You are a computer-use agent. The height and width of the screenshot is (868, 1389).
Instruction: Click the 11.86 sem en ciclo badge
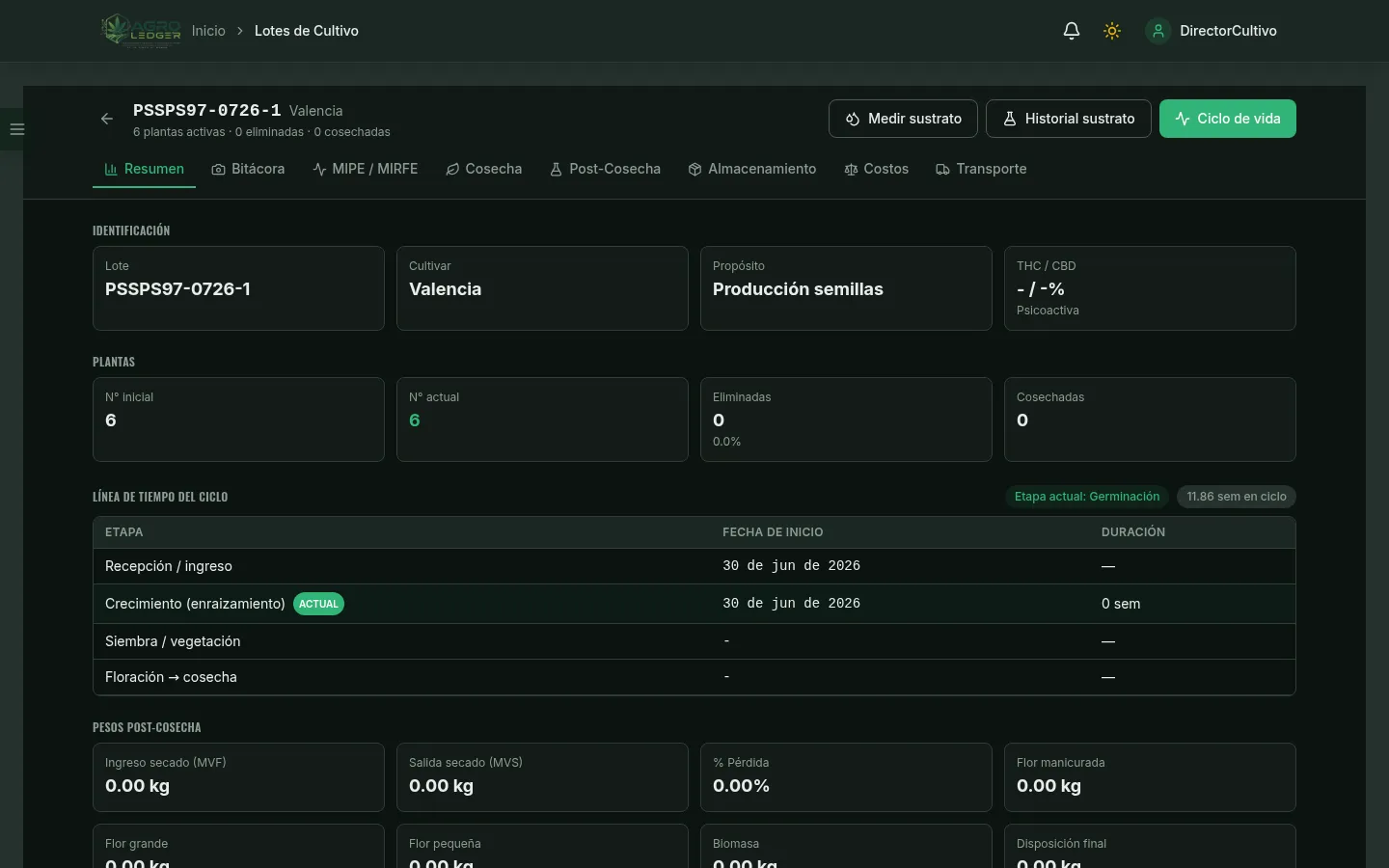pyautogui.click(x=1237, y=497)
